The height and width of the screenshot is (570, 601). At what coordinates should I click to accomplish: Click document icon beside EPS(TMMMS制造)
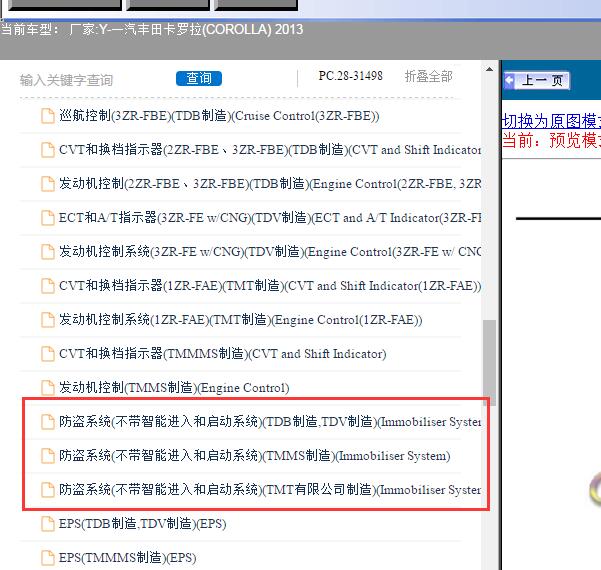(x=48, y=557)
